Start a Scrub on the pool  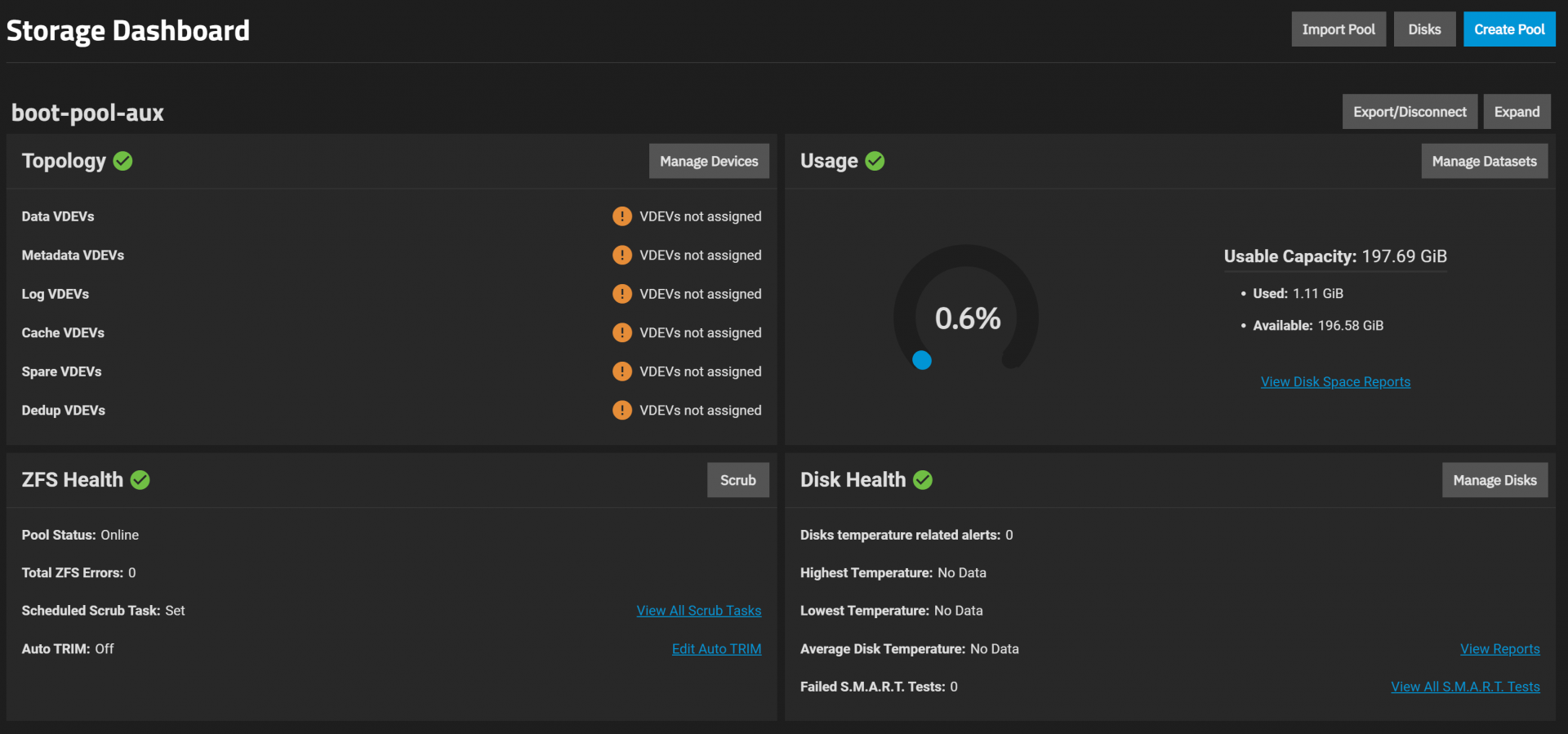tap(738, 480)
